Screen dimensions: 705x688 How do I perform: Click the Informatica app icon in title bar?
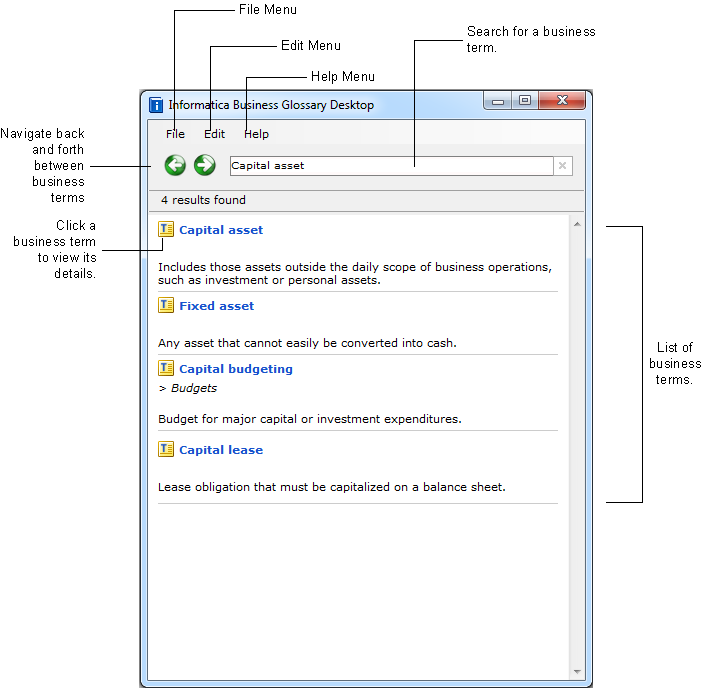pyautogui.click(x=156, y=105)
